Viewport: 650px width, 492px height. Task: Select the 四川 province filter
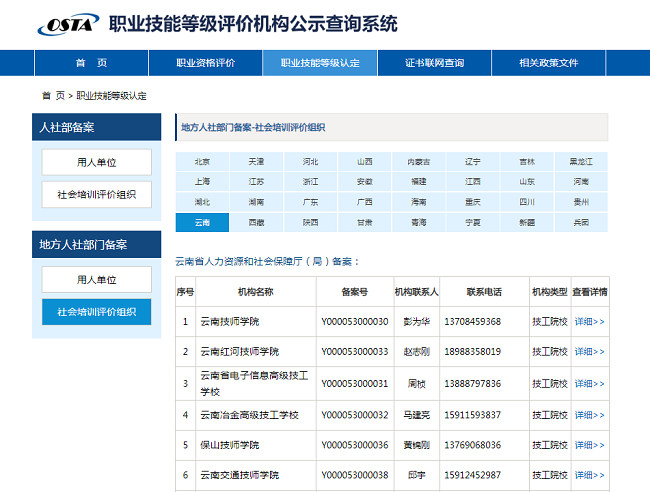[526, 202]
